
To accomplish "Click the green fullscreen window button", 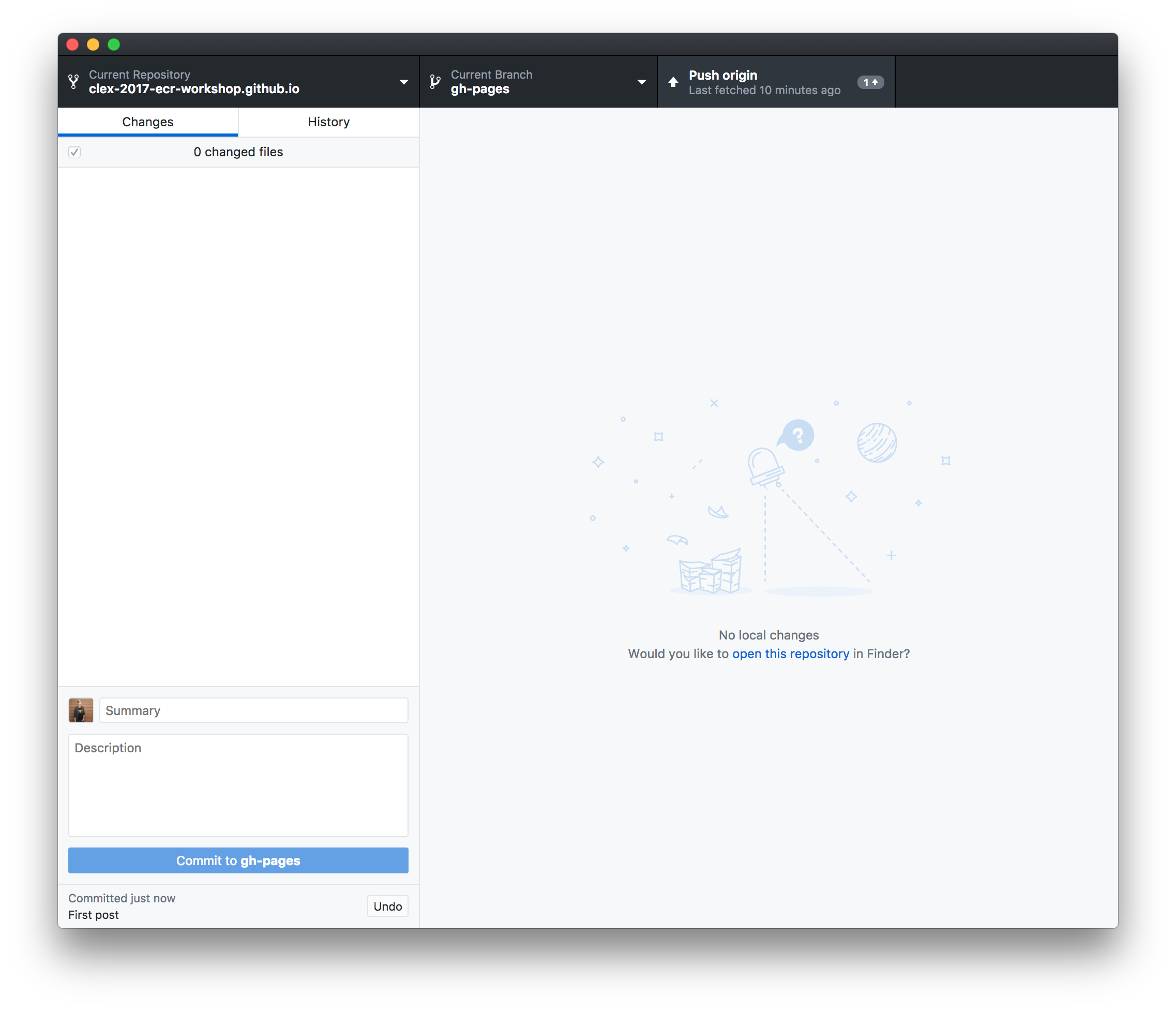I will (x=114, y=44).
